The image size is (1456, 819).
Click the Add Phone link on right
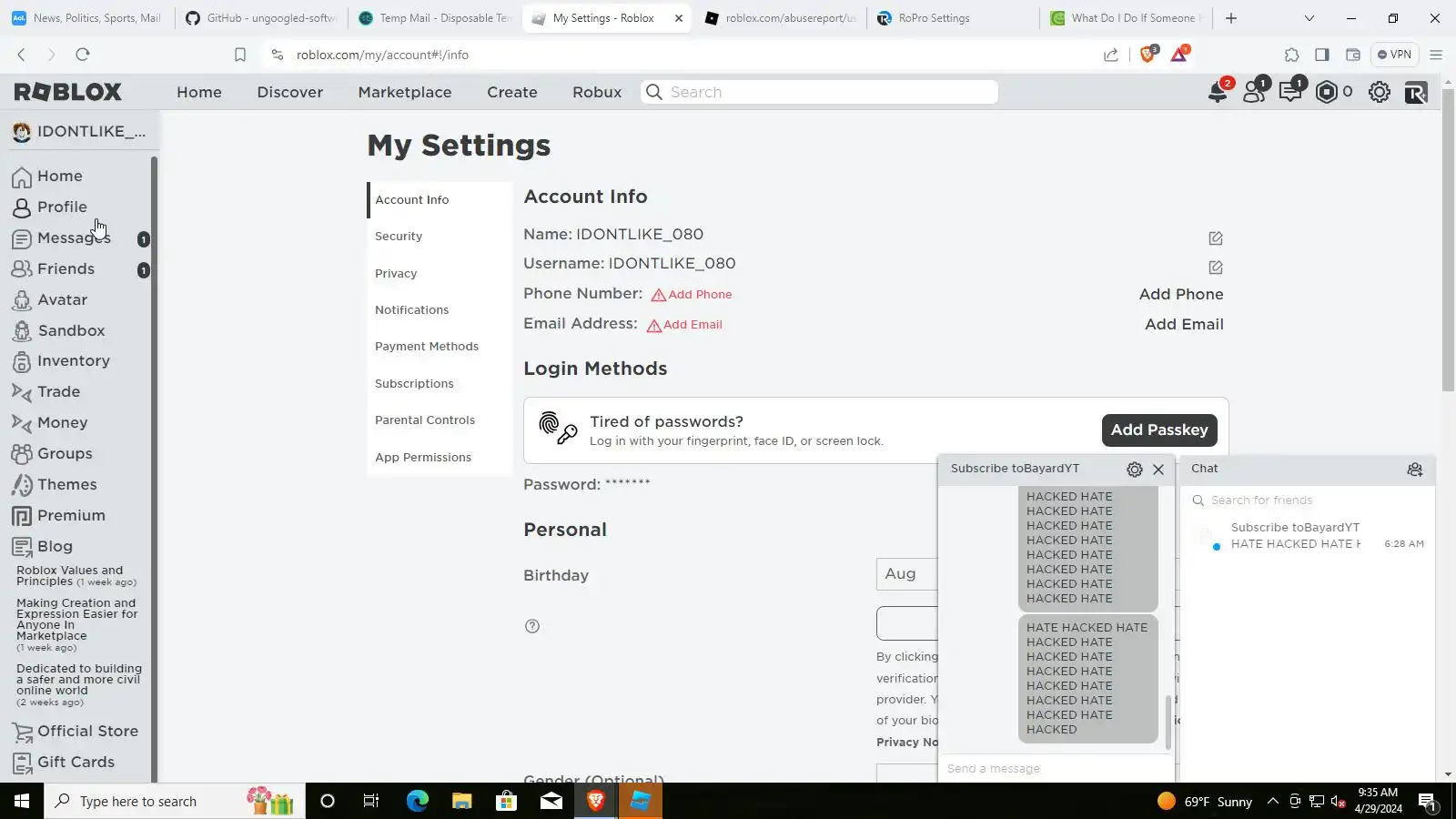click(1181, 295)
